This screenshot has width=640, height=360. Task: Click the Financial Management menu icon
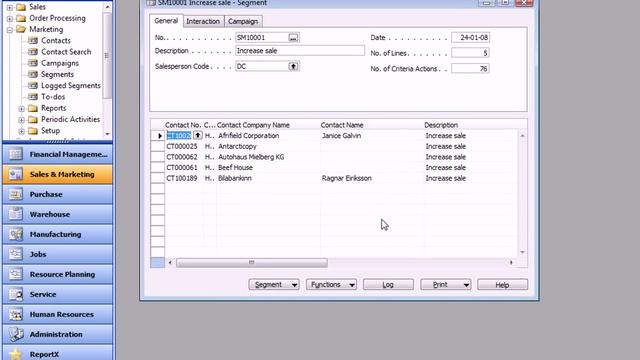coord(16,154)
